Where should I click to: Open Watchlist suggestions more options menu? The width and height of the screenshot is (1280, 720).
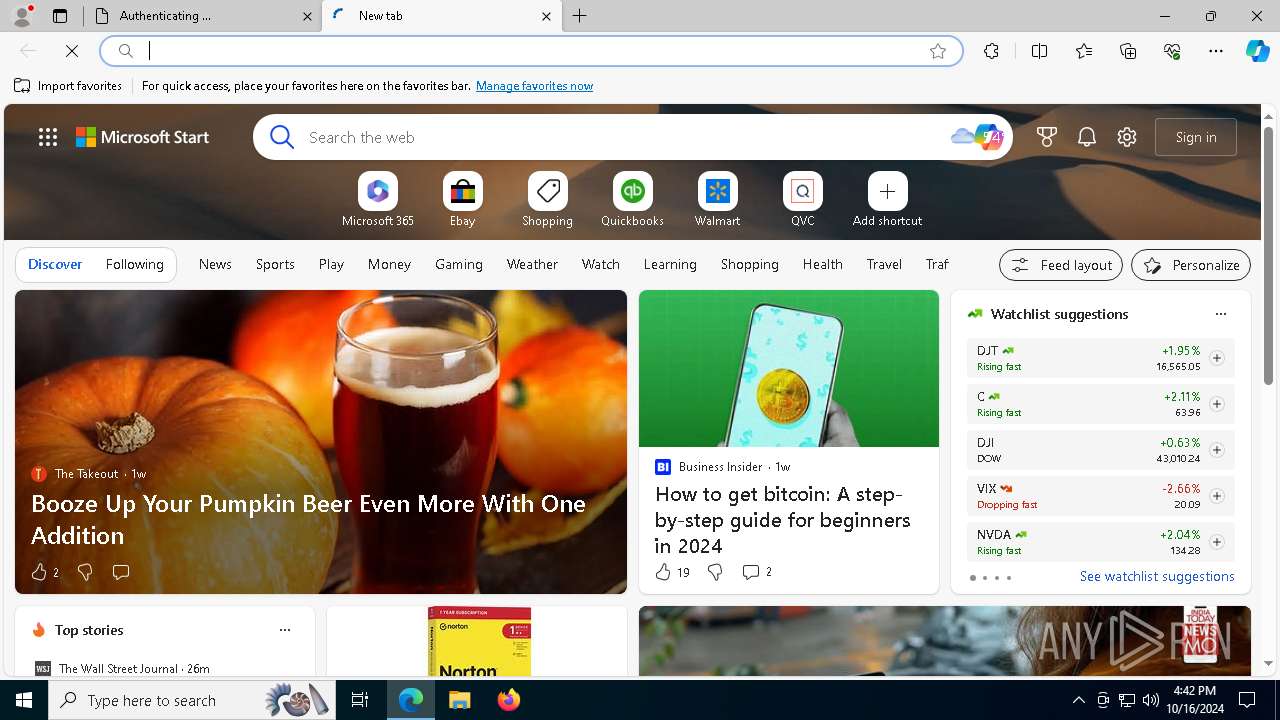coord(1220,314)
